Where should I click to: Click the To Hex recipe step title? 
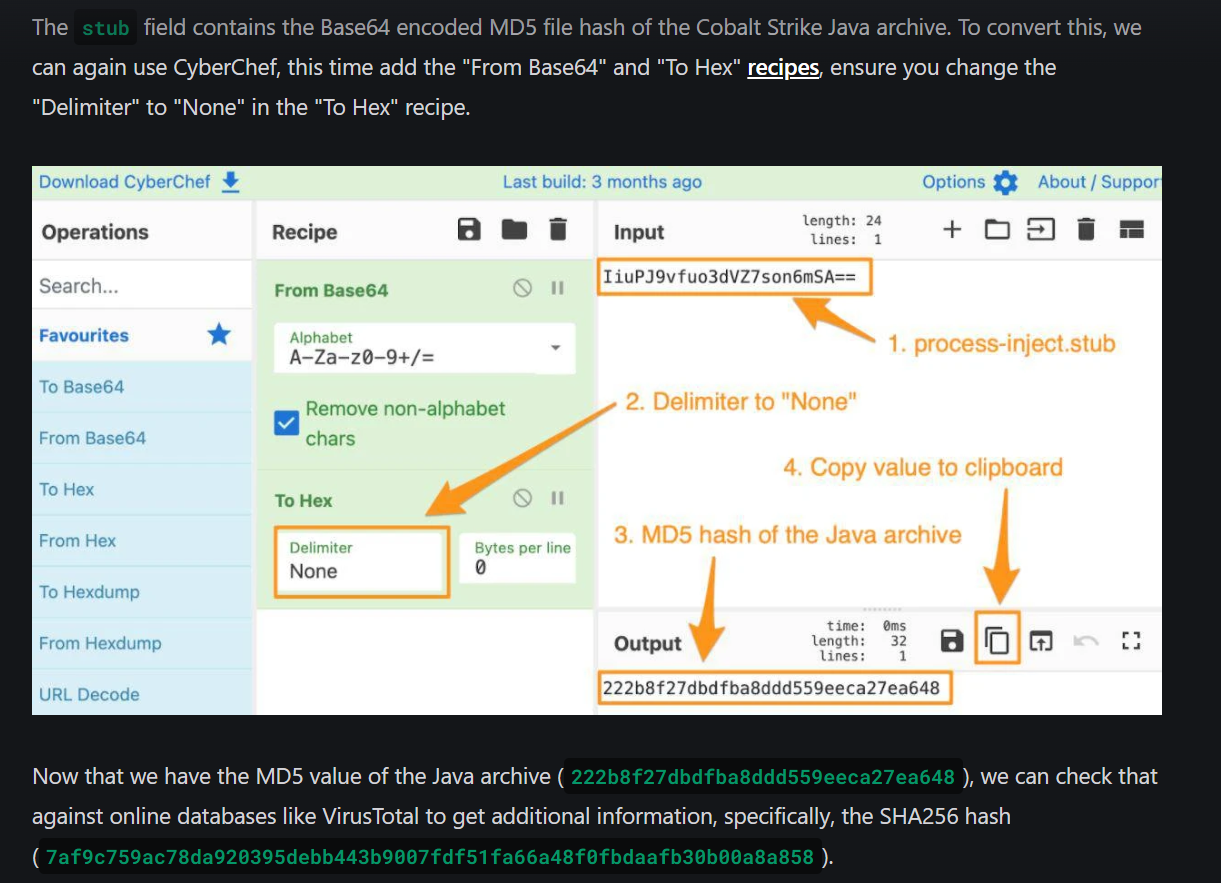(x=304, y=501)
